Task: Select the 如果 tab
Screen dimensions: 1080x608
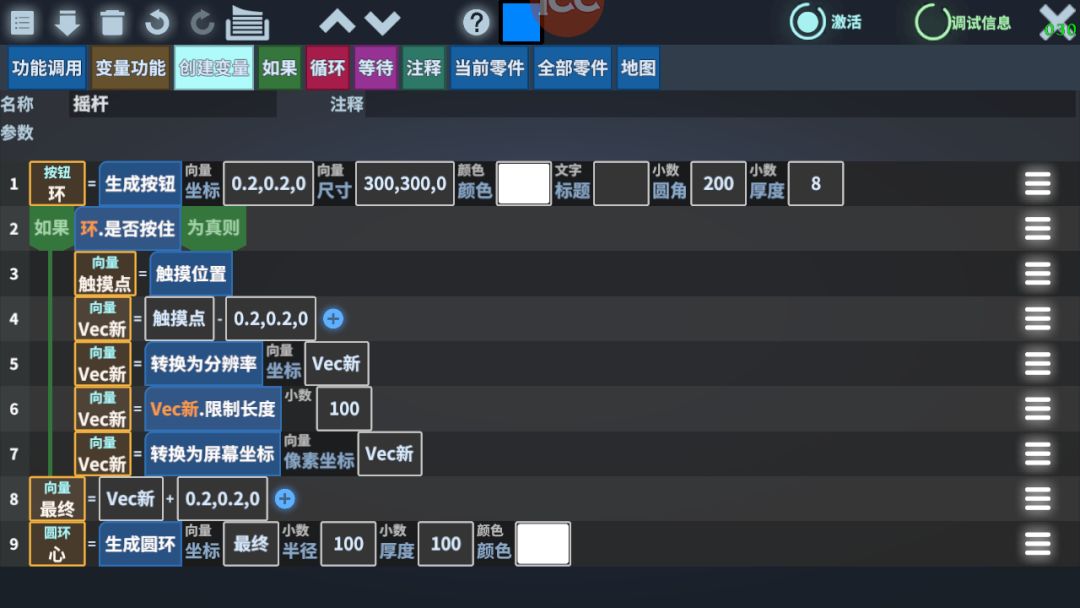Action: (279, 68)
